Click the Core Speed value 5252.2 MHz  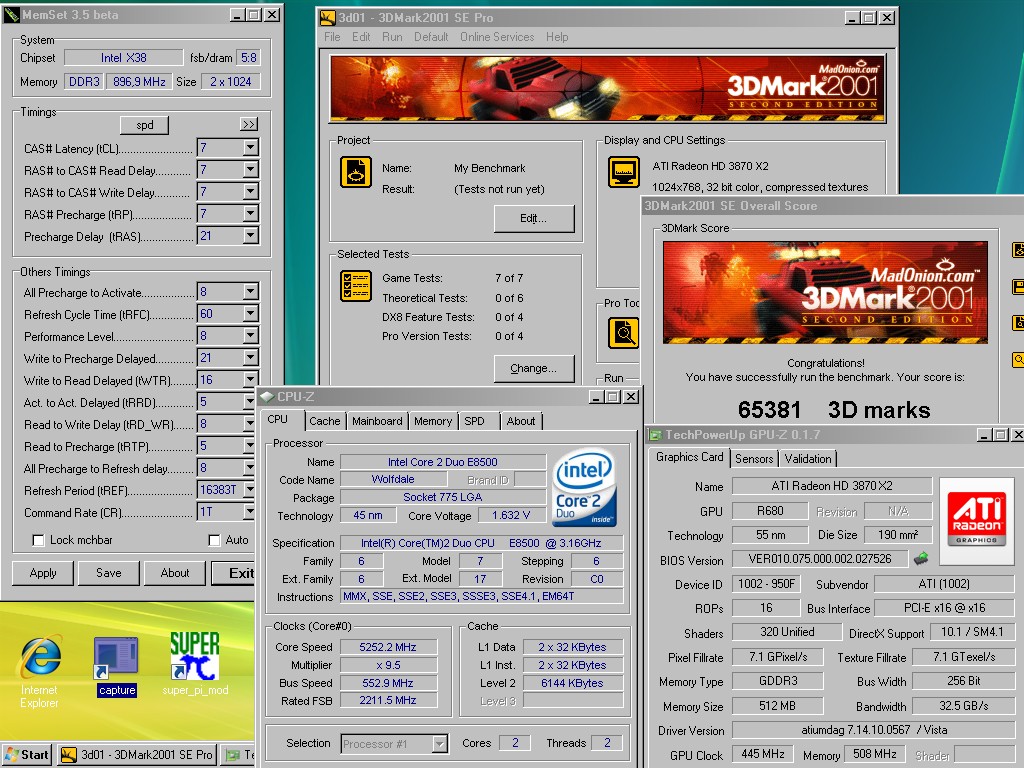[388, 647]
